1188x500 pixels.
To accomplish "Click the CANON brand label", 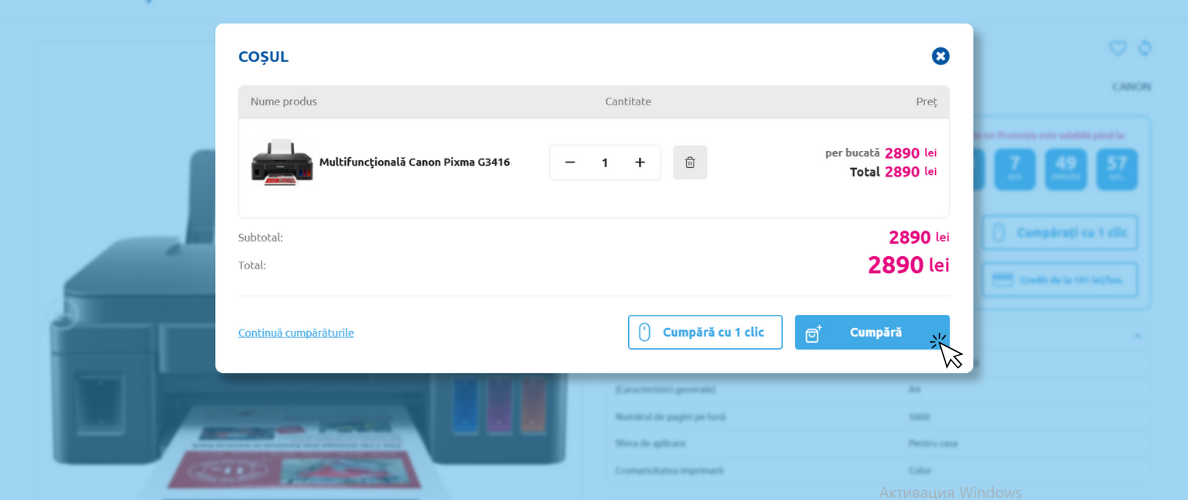I will pyautogui.click(x=1131, y=87).
